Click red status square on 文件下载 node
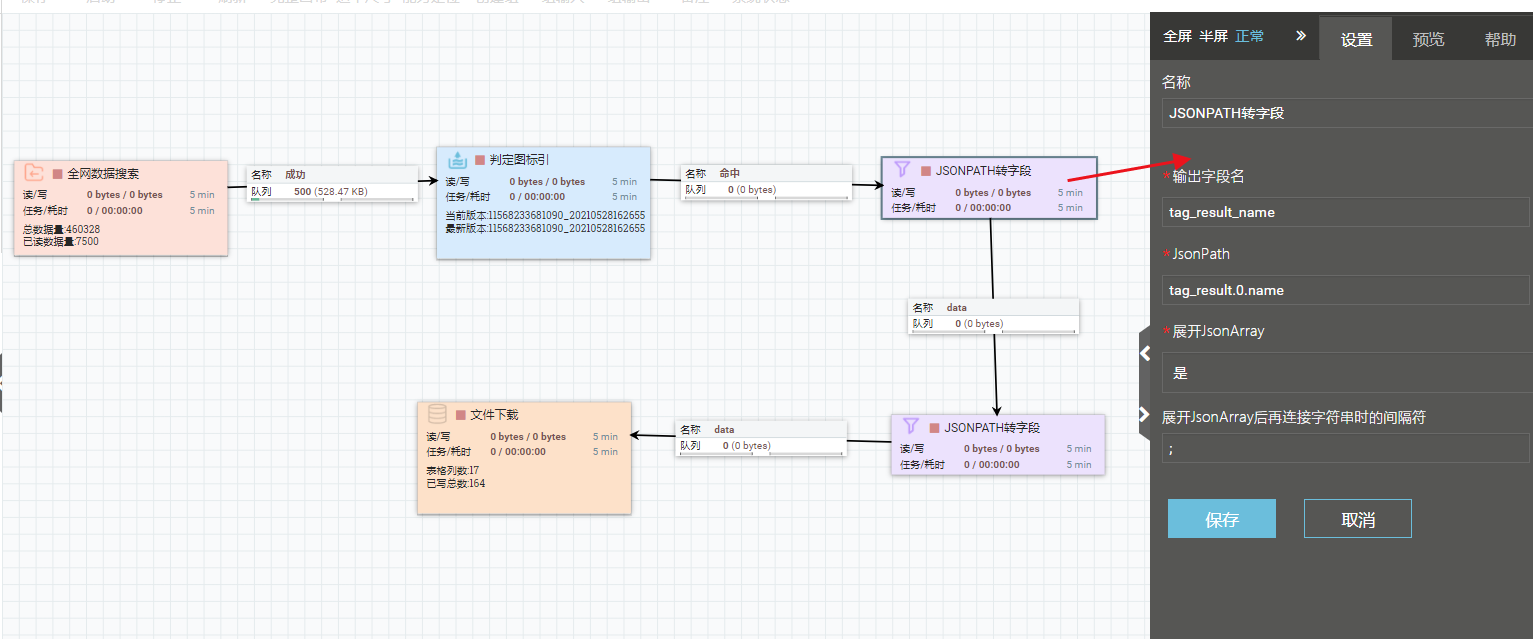 point(461,415)
